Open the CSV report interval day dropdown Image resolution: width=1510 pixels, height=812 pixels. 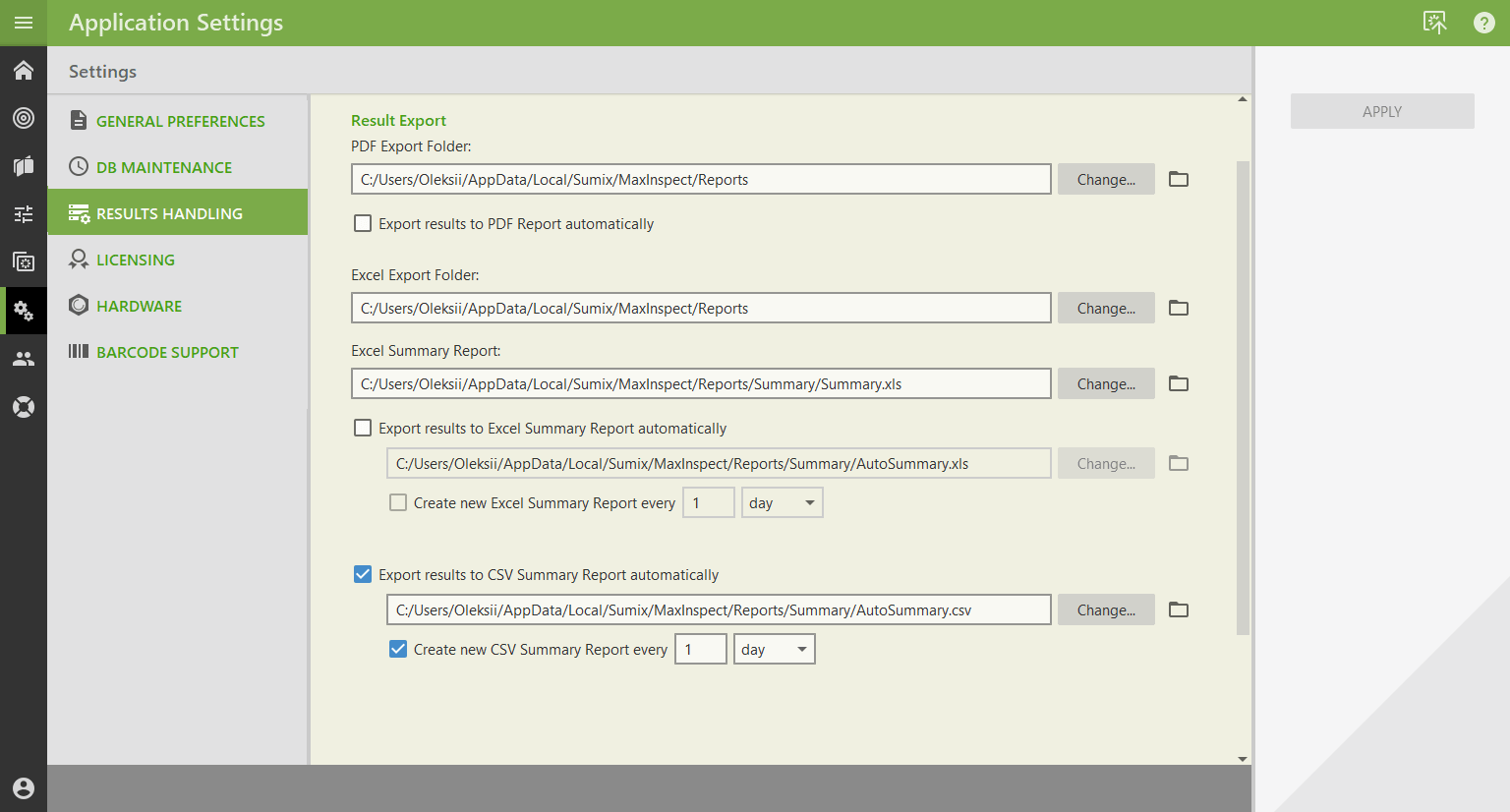pos(774,649)
